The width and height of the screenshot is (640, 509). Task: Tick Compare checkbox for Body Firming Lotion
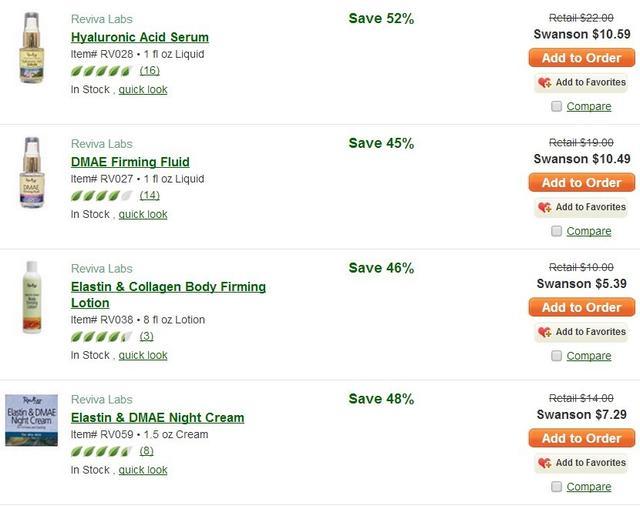click(x=556, y=356)
